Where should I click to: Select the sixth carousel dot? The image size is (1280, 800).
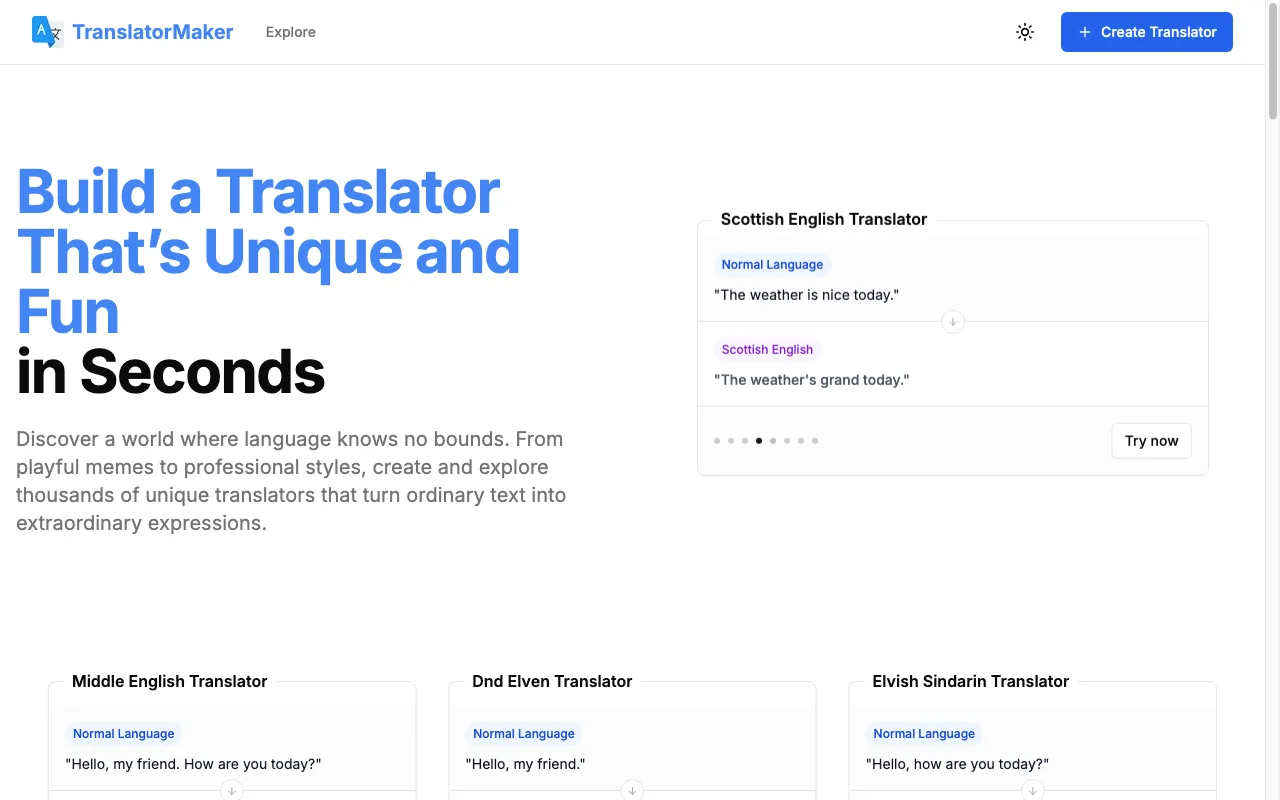(787, 441)
